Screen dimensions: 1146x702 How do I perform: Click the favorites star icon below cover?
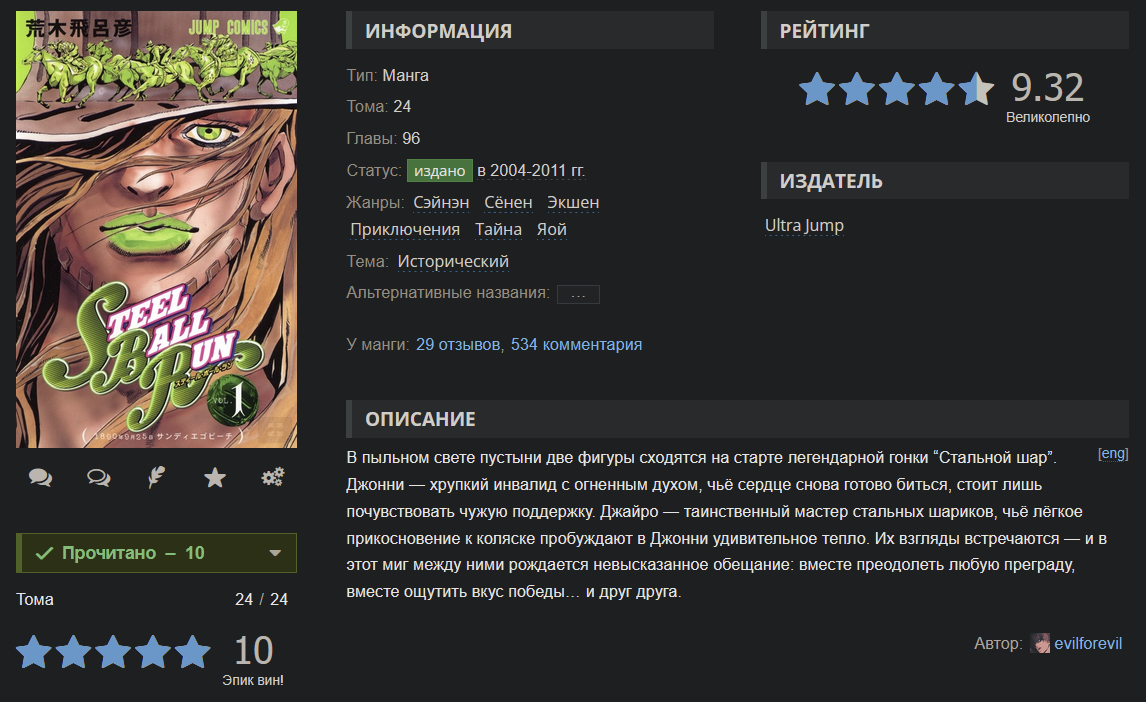click(215, 478)
